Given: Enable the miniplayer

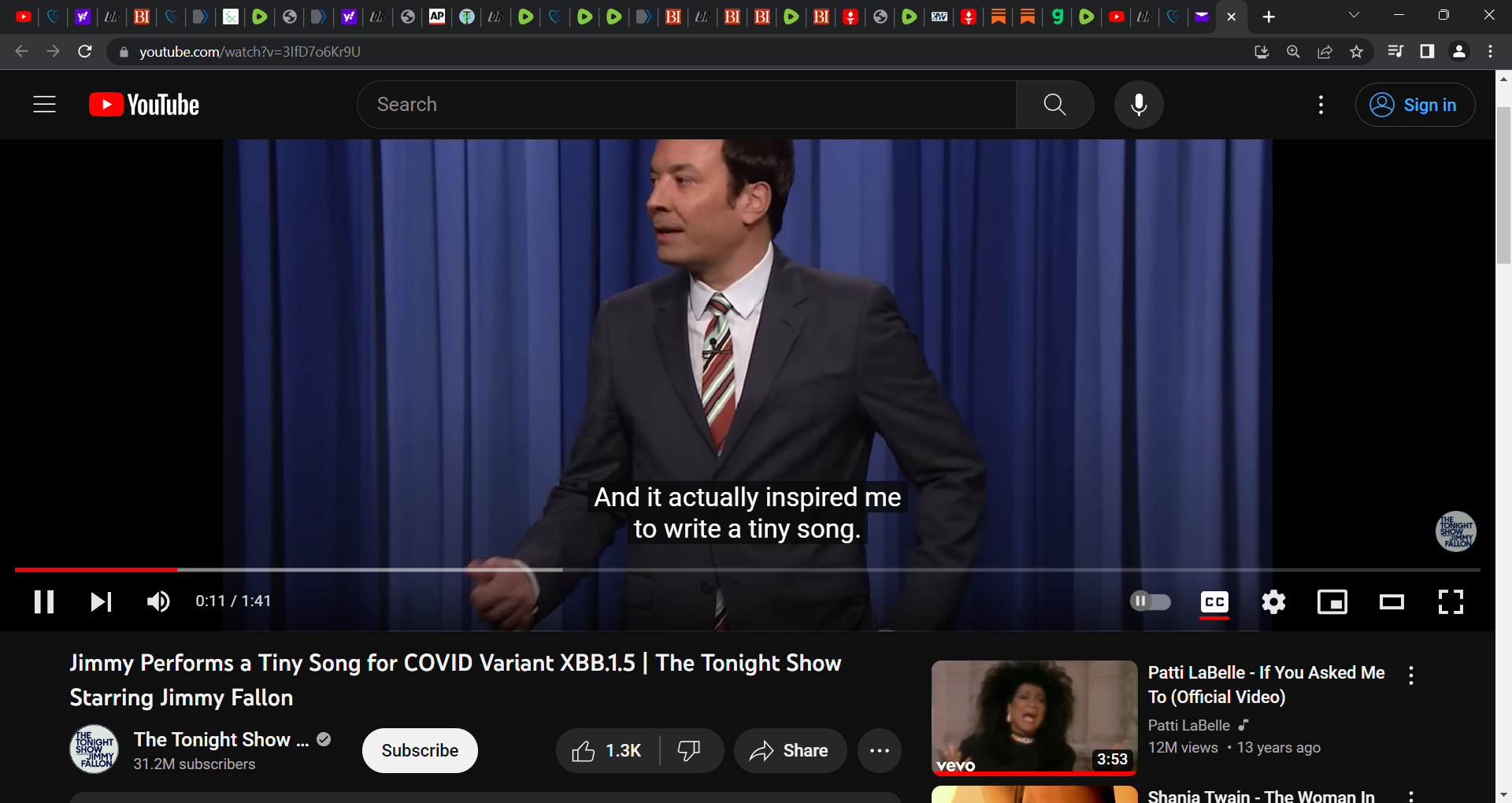Looking at the screenshot, I should coord(1332,602).
